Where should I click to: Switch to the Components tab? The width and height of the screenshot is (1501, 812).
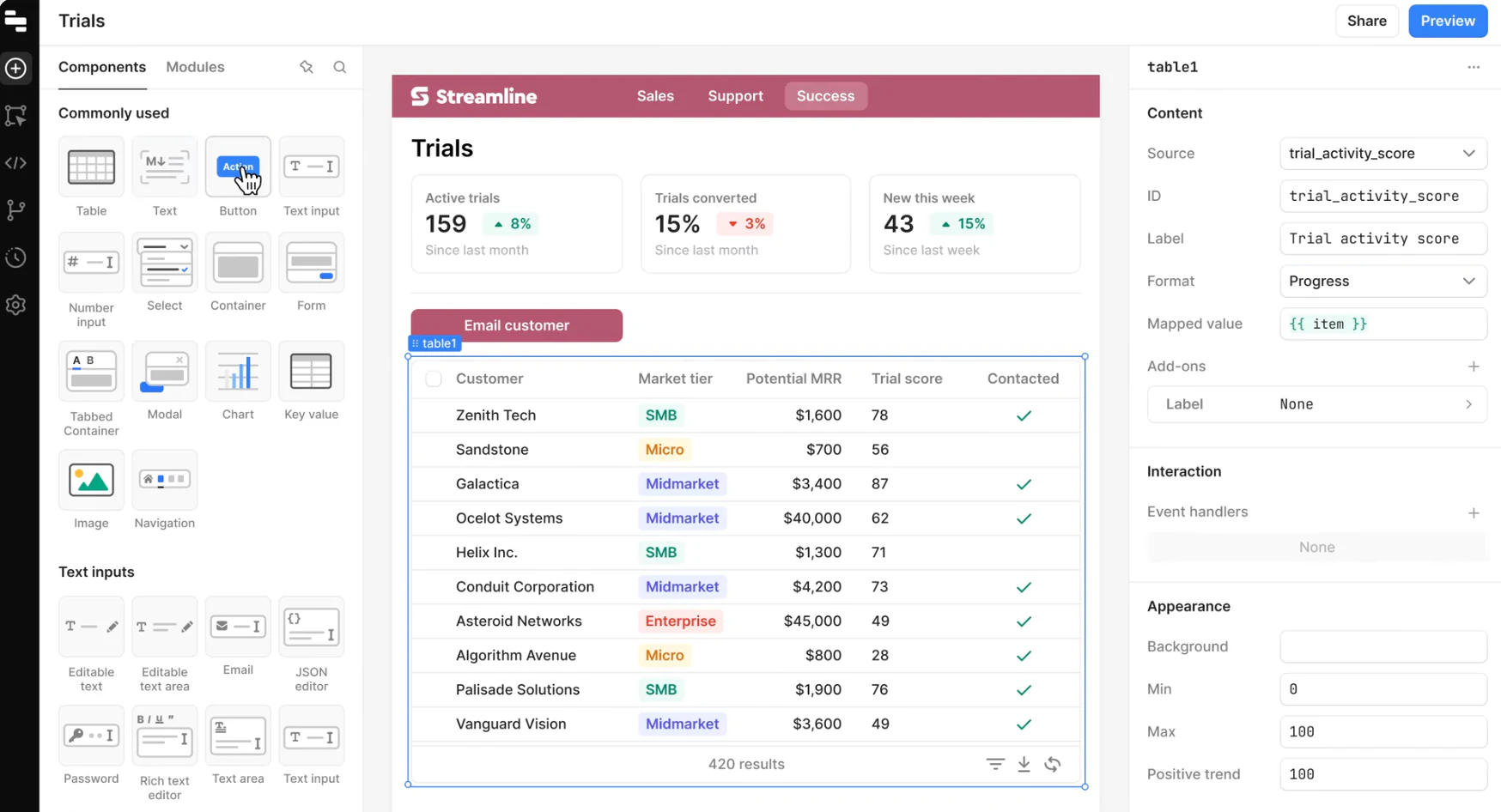coord(102,67)
